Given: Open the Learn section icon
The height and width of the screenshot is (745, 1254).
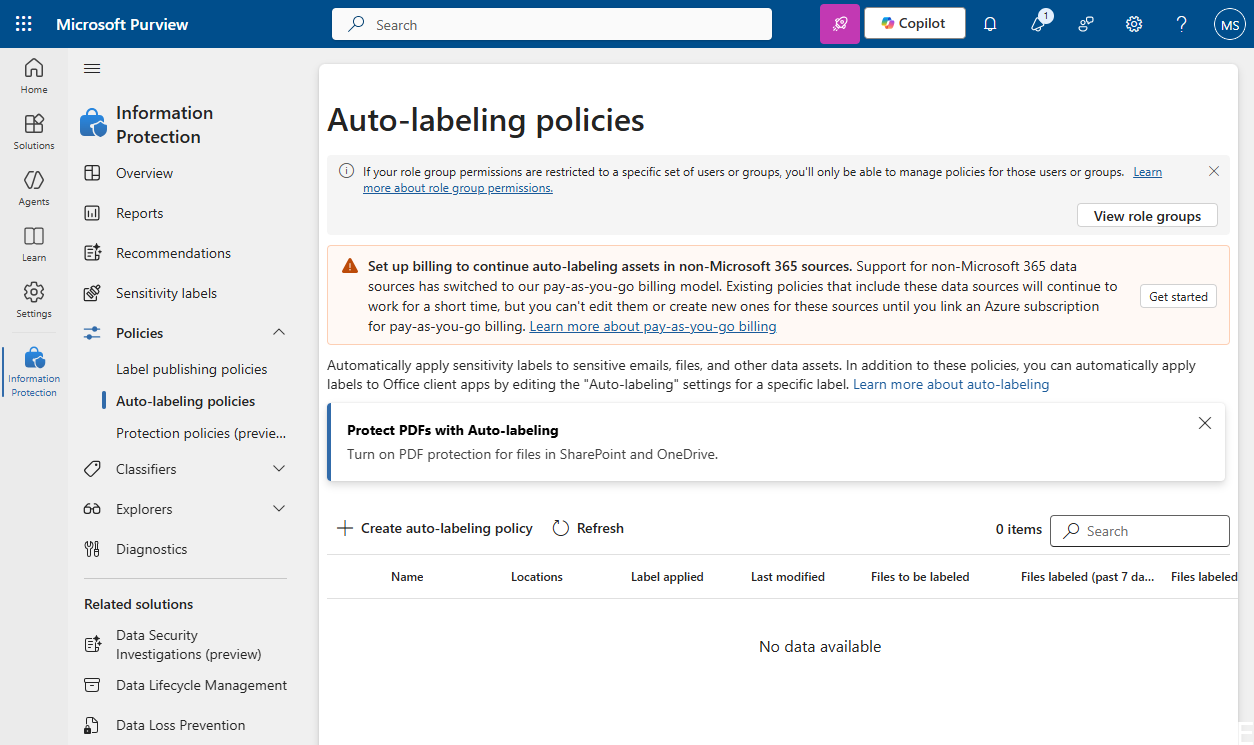Looking at the screenshot, I should click(x=33, y=243).
